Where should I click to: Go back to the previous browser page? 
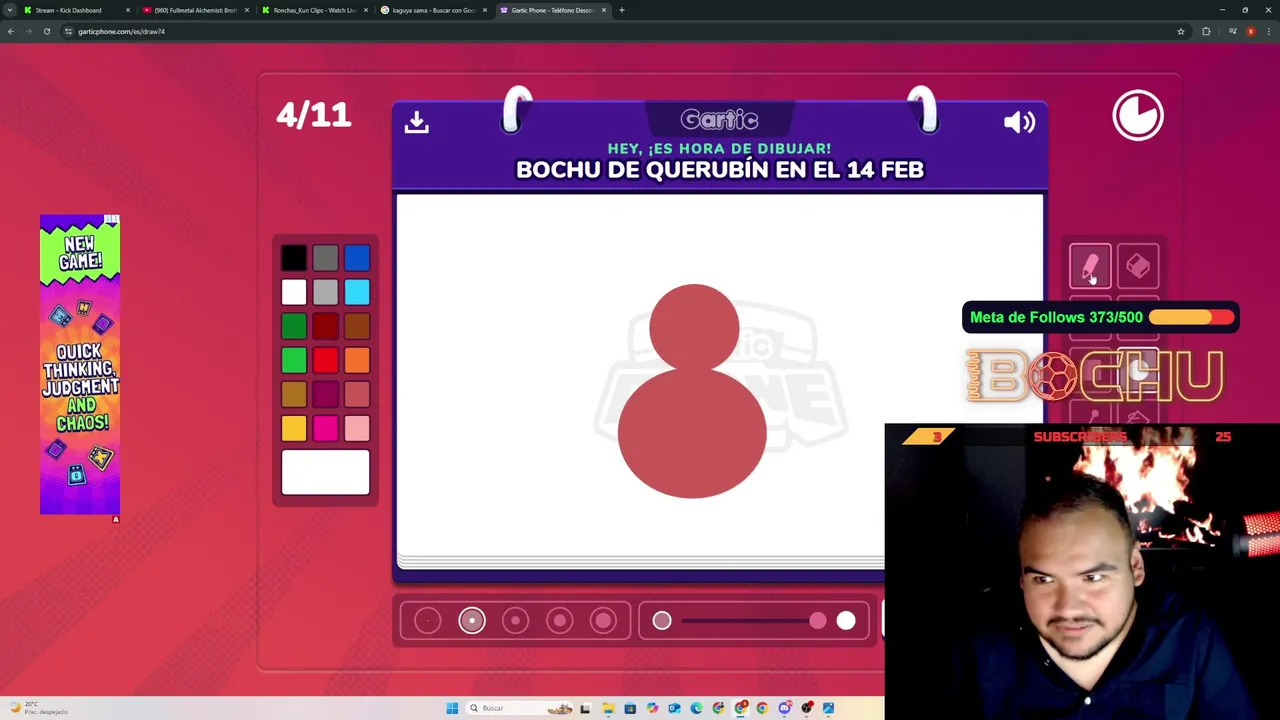point(11,31)
